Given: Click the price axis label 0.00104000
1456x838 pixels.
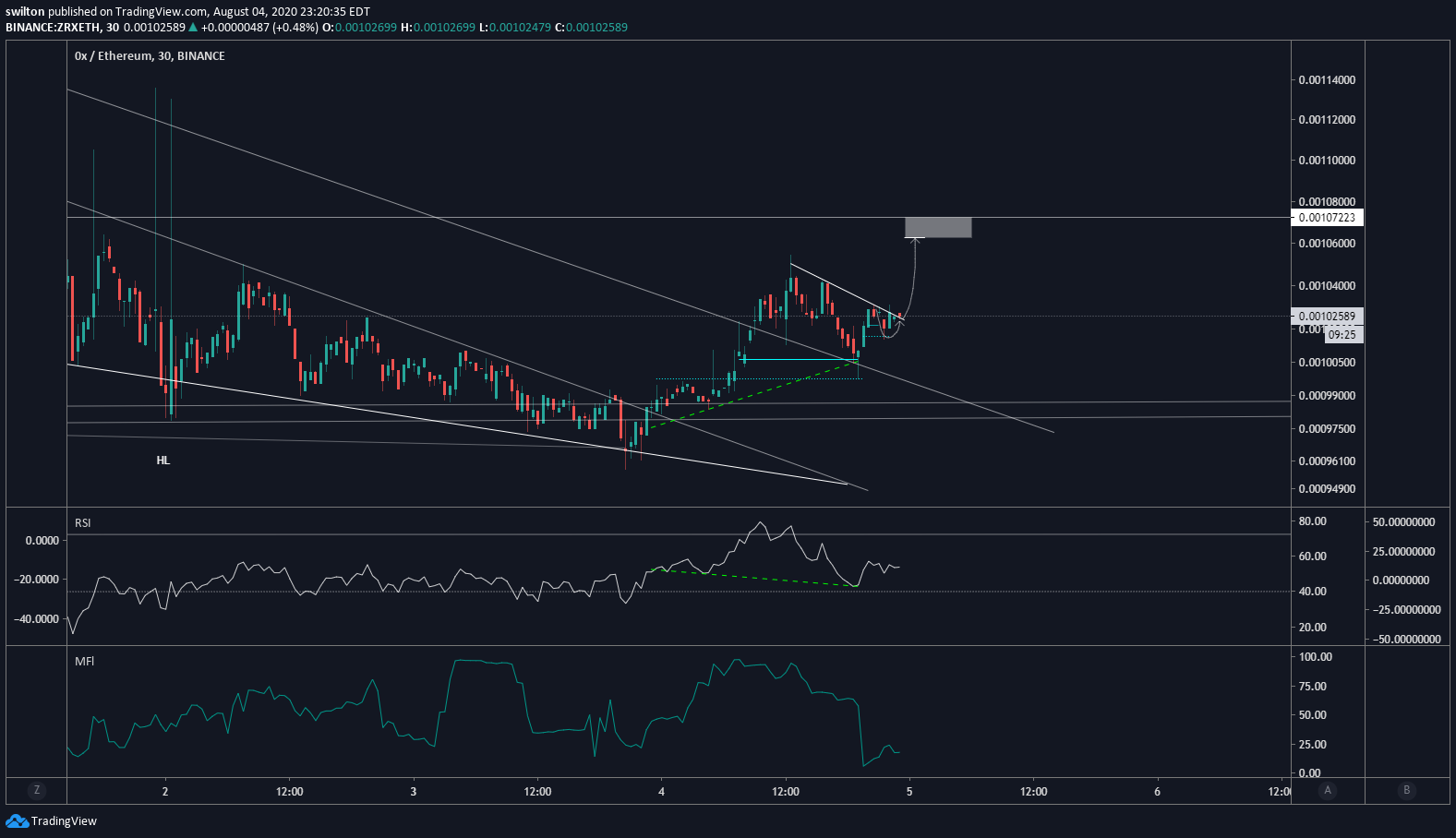Looking at the screenshot, I should pyautogui.click(x=1327, y=286).
